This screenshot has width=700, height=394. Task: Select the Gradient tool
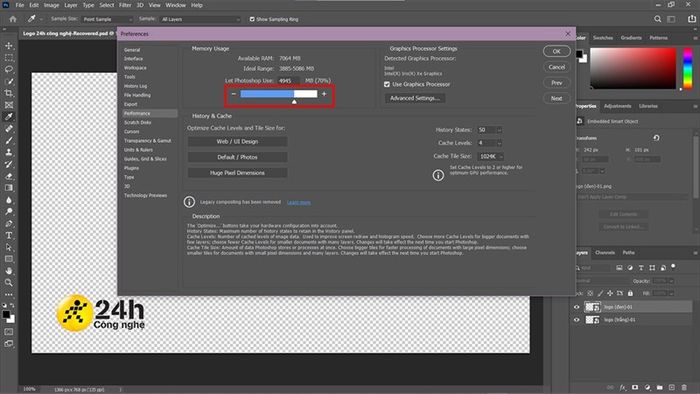point(9,188)
